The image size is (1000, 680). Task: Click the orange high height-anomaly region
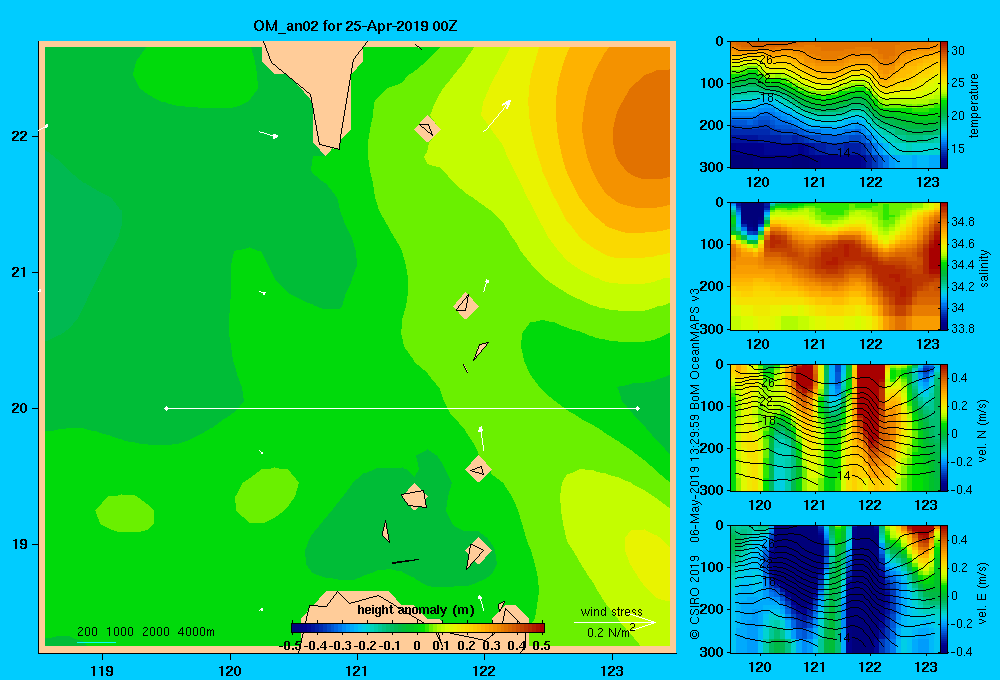pyautogui.click(x=644, y=124)
